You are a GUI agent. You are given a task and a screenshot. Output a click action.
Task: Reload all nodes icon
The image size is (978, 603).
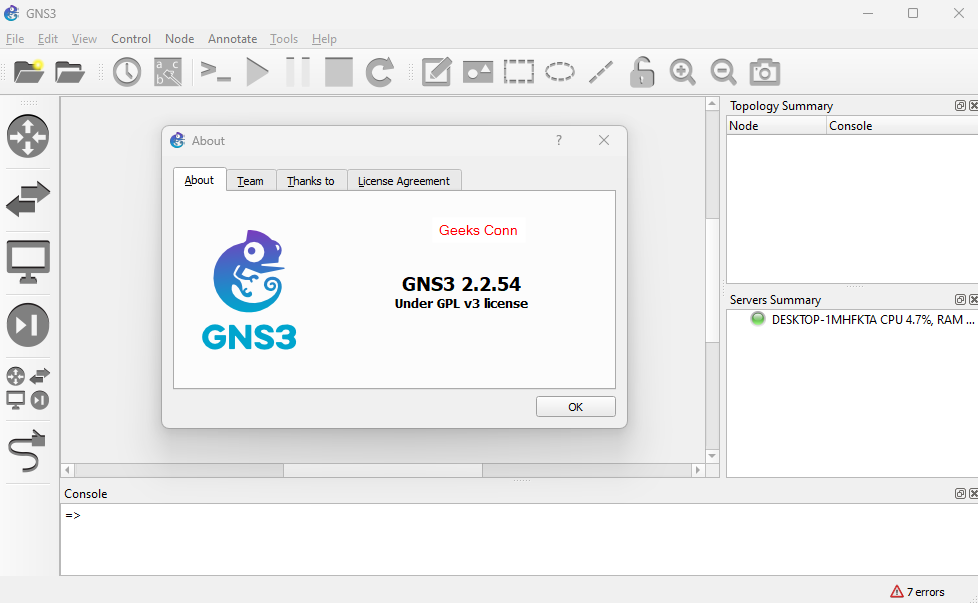coord(380,72)
